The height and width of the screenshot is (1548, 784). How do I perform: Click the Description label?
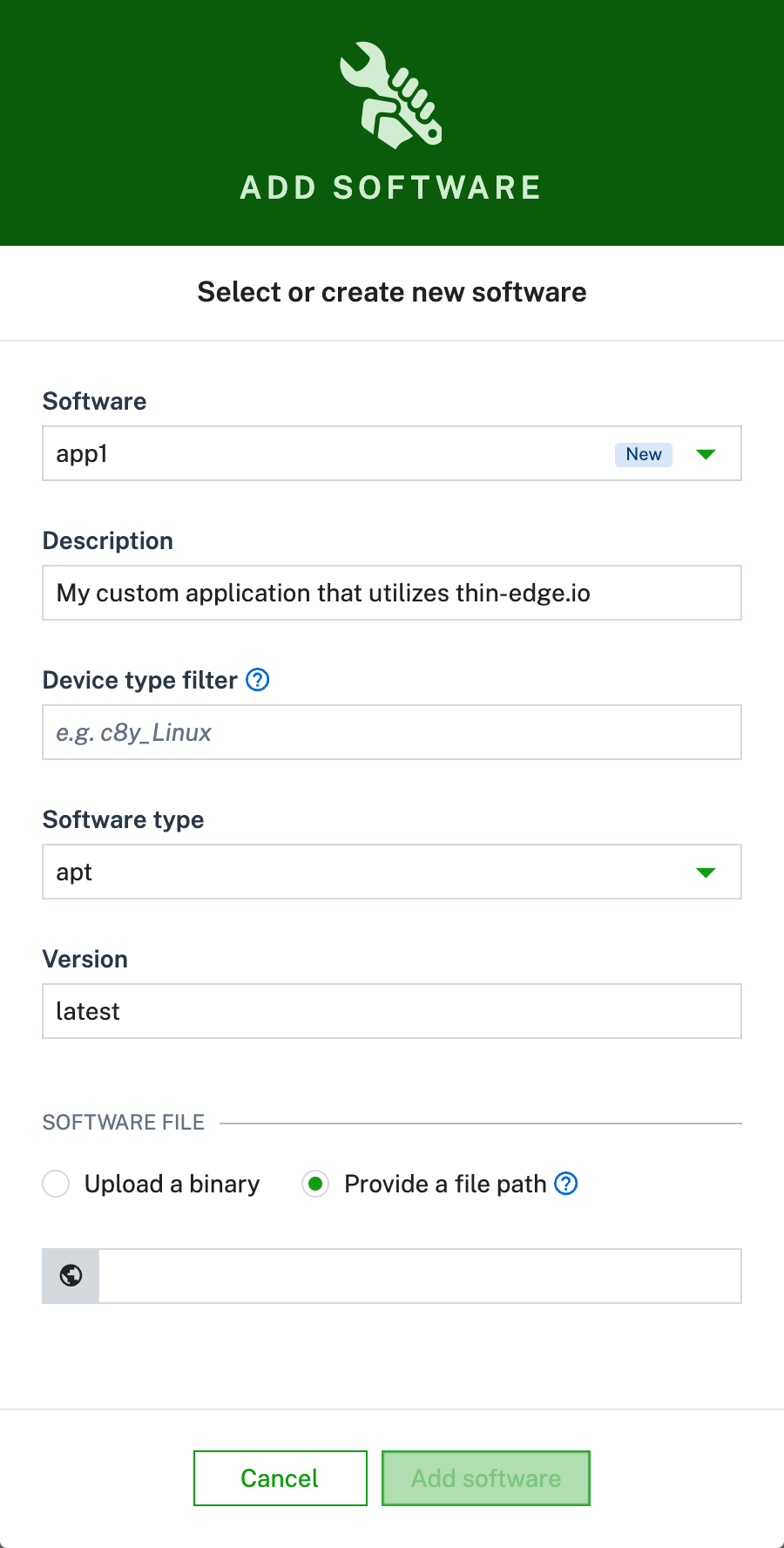pos(108,540)
